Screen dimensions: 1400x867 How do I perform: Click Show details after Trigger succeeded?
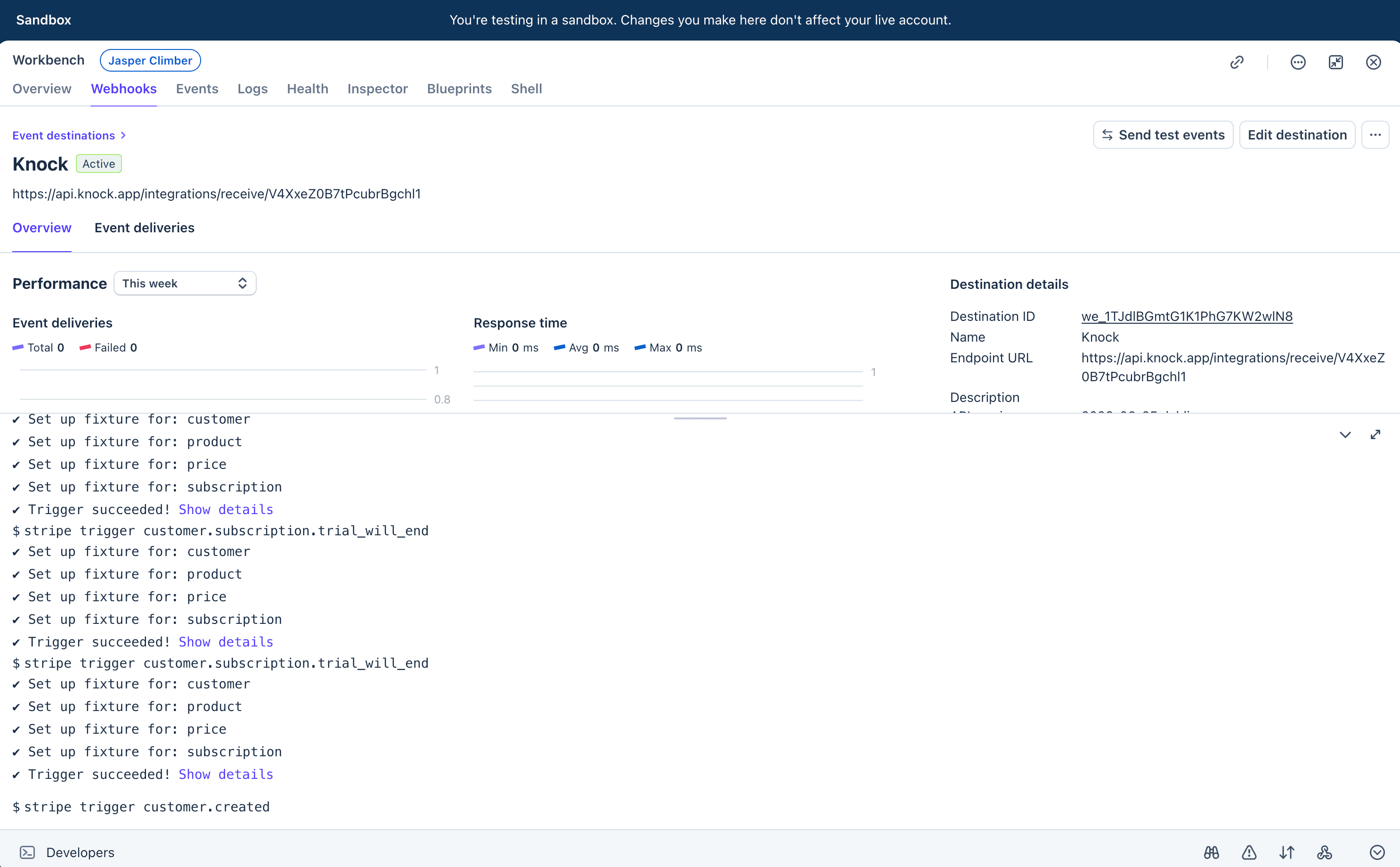[x=225, y=509]
